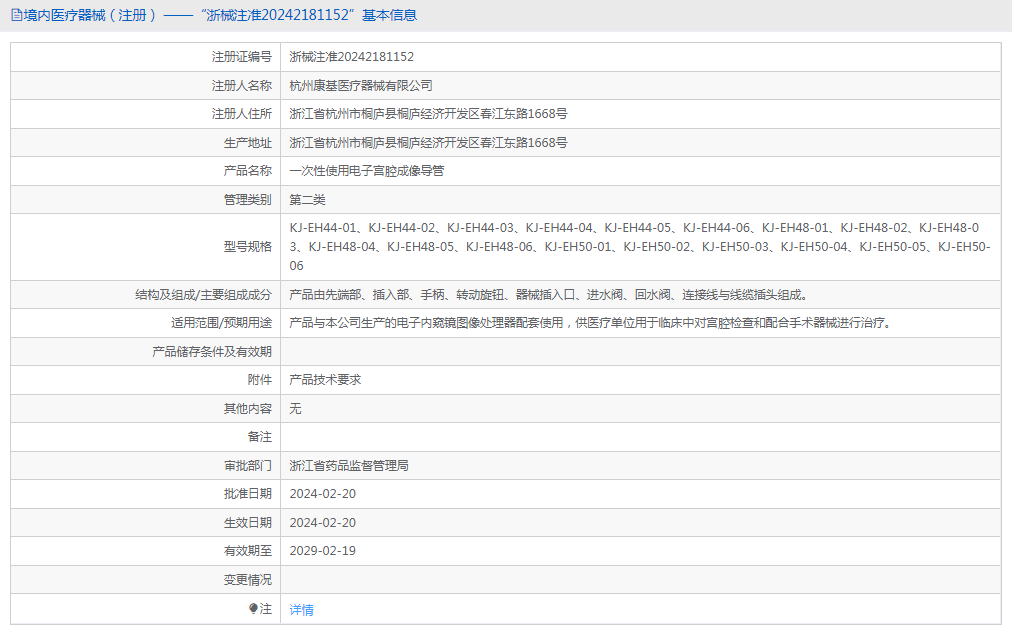
Task: Open the 详情 link
Action: coord(301,609)
